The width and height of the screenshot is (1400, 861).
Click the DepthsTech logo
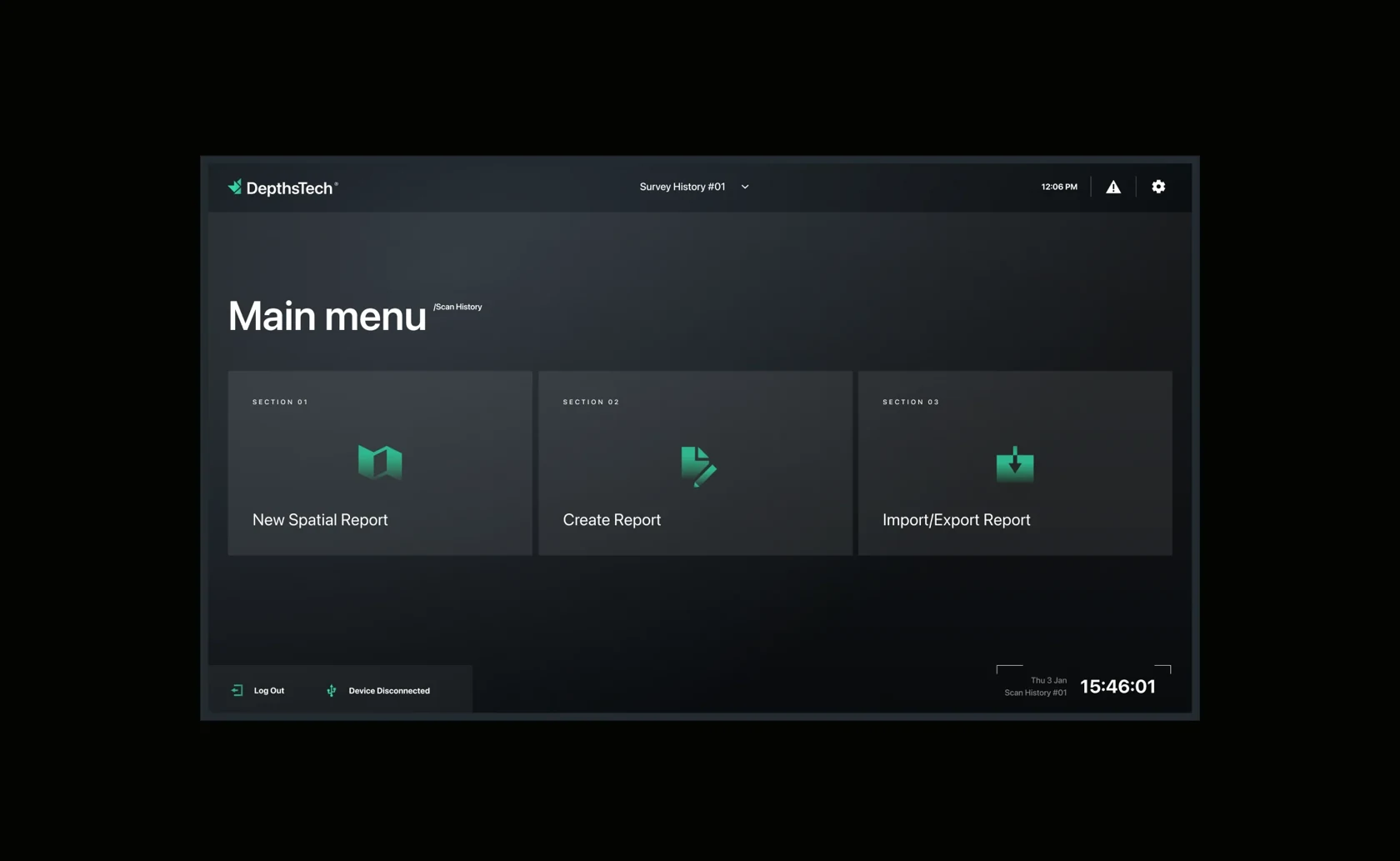282,188
